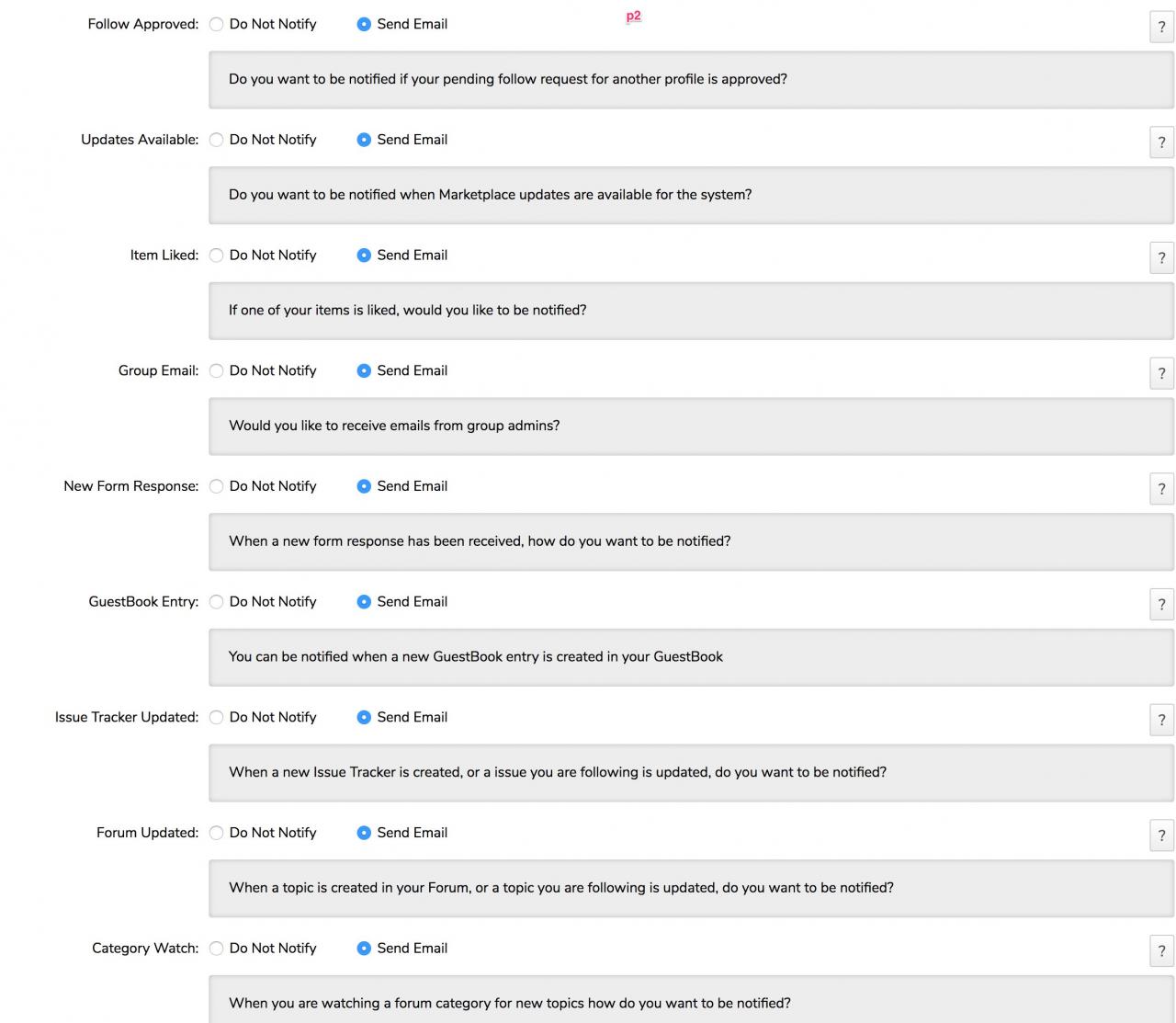Set Item Liked to Do Not Notify
The height and width of the screenshot is (1023, 1176).
point(217,256)
